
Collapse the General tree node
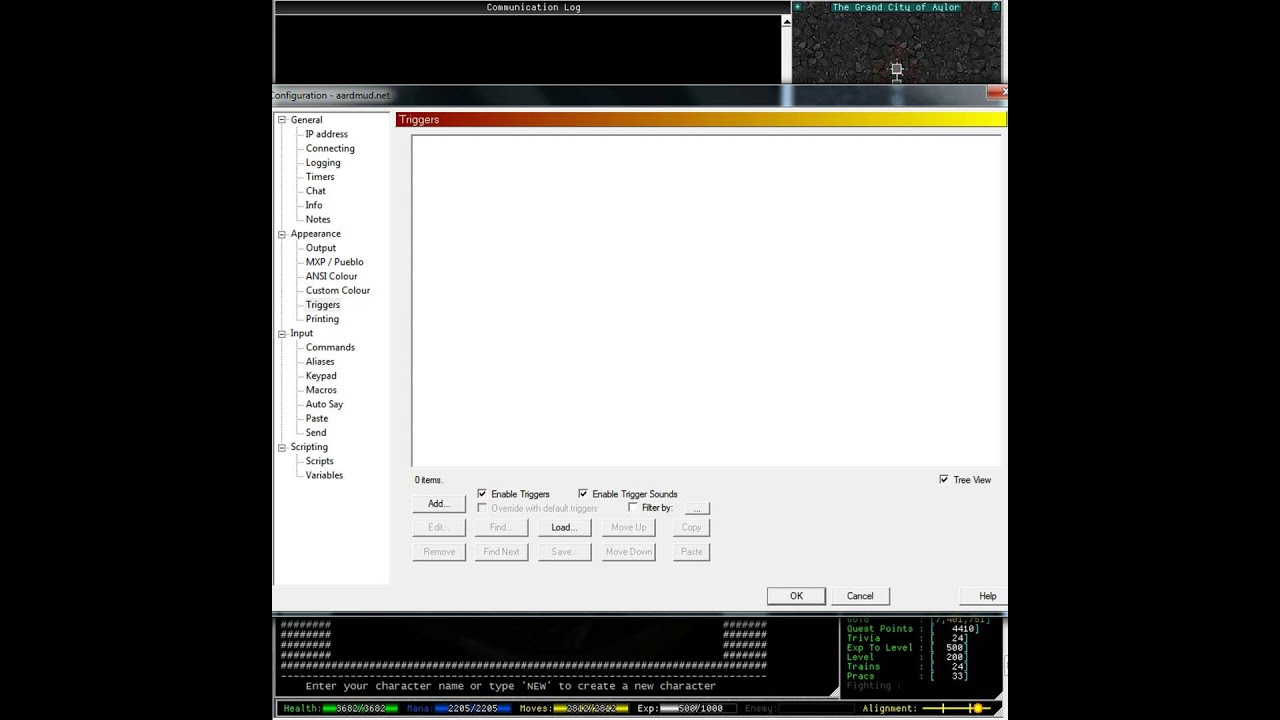pyautogui.click(x=282, y=120)
